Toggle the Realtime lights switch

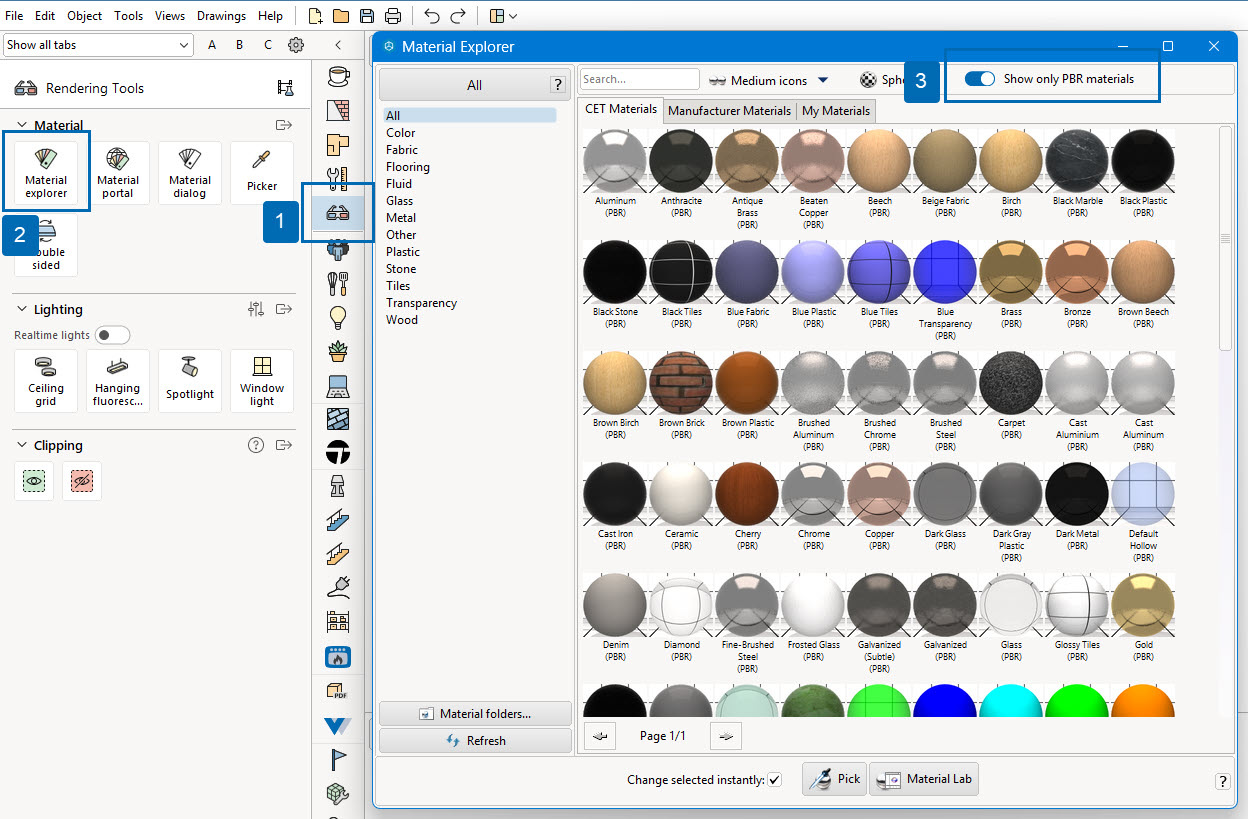pos(112,335)
